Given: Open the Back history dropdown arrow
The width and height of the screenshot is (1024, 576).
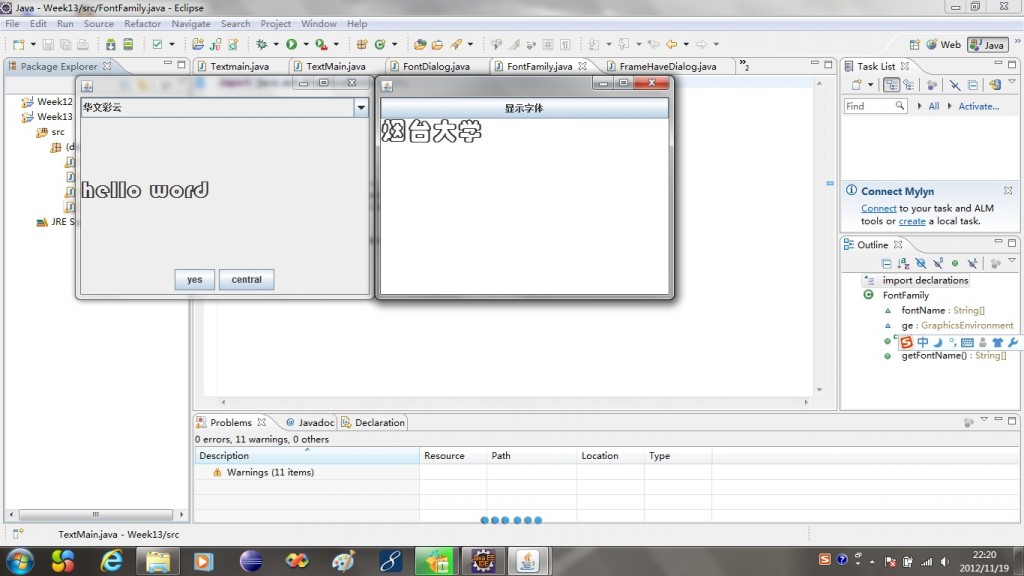Looking at the screenshot, I should click(686, 44).
